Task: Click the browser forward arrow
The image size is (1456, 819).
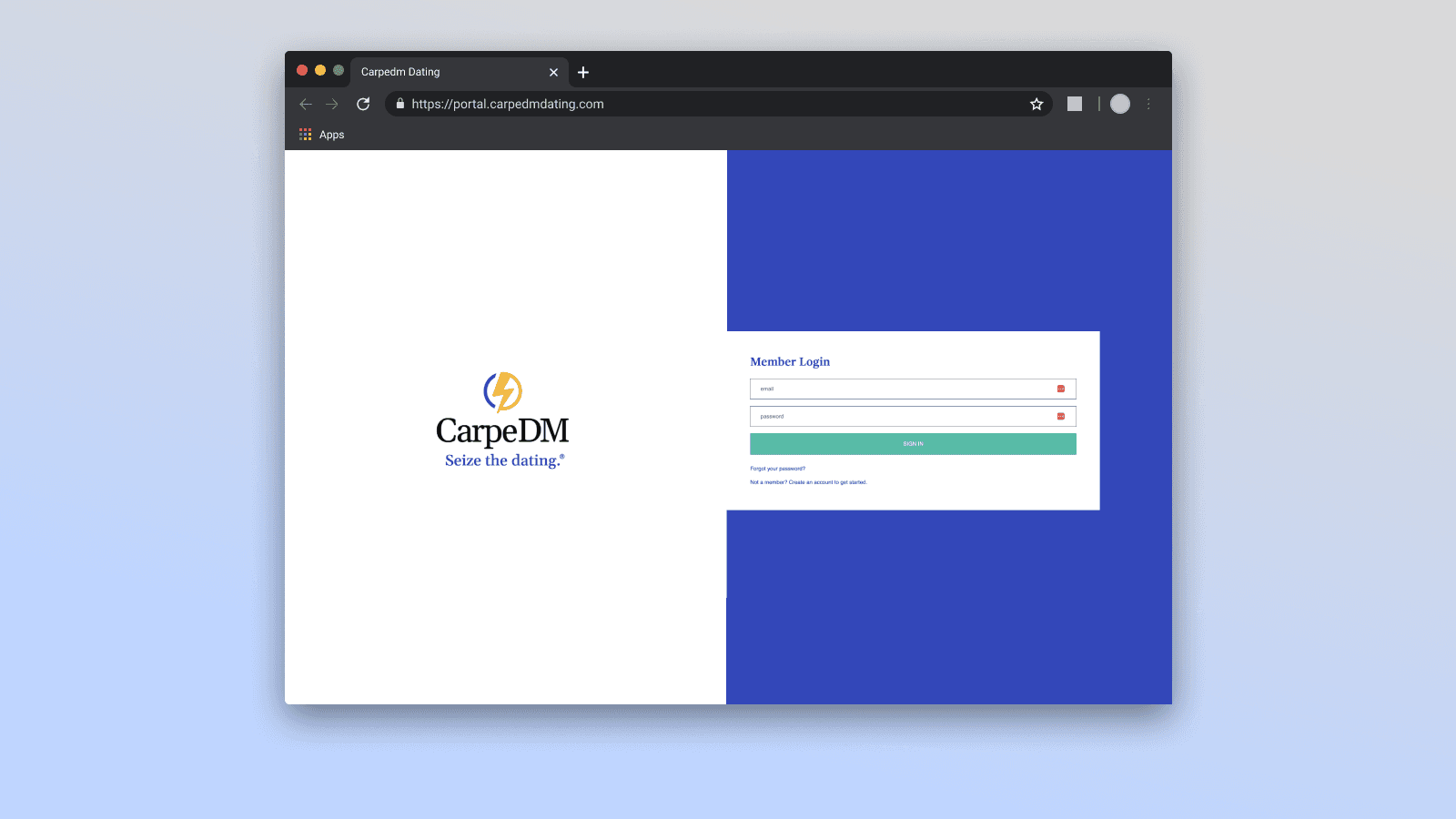Action: (332, 104)
